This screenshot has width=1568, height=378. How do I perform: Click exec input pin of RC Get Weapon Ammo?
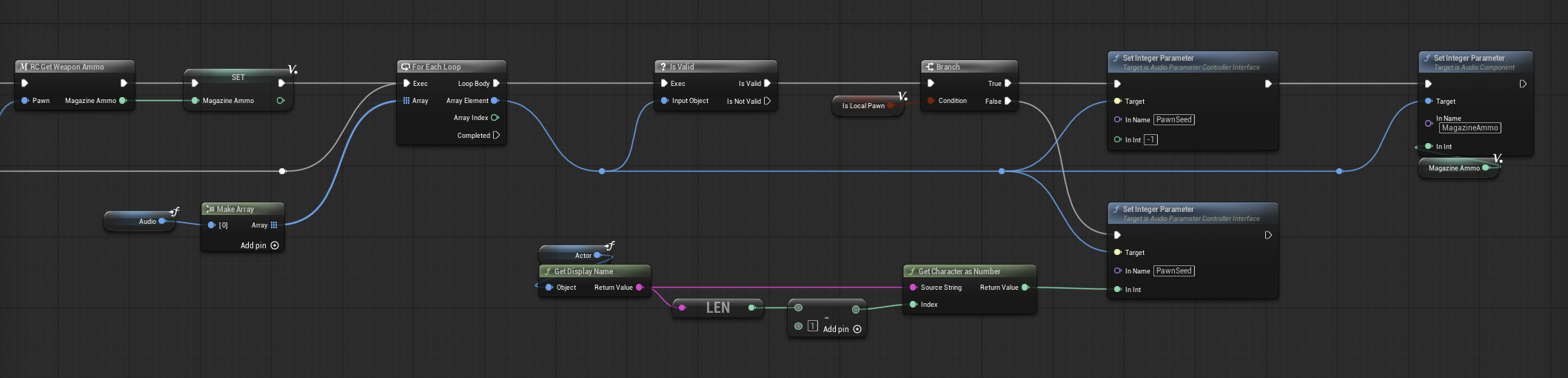pyautogui.click(x=25, y=83)
